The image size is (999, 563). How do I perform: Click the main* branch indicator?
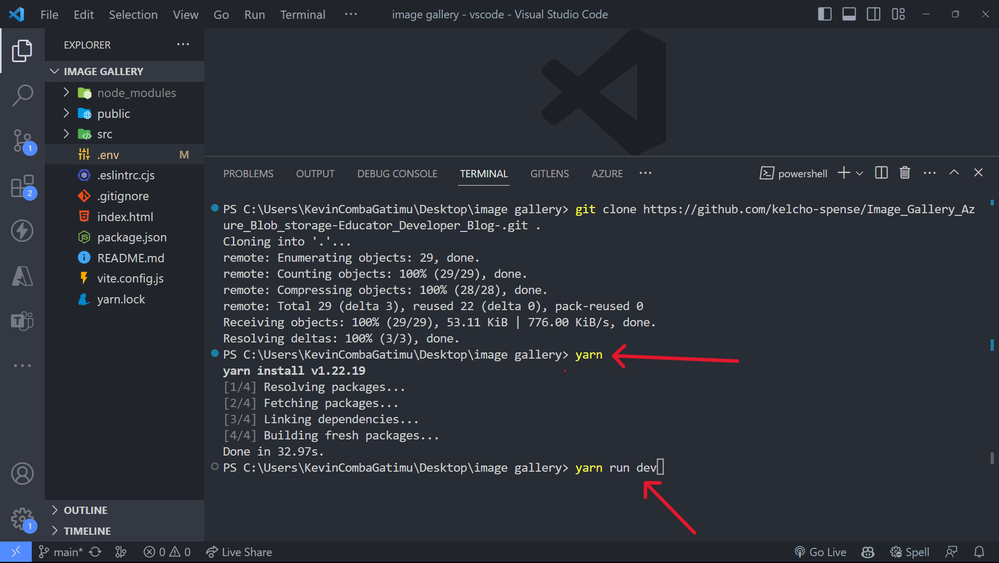[x=61, y=552]
